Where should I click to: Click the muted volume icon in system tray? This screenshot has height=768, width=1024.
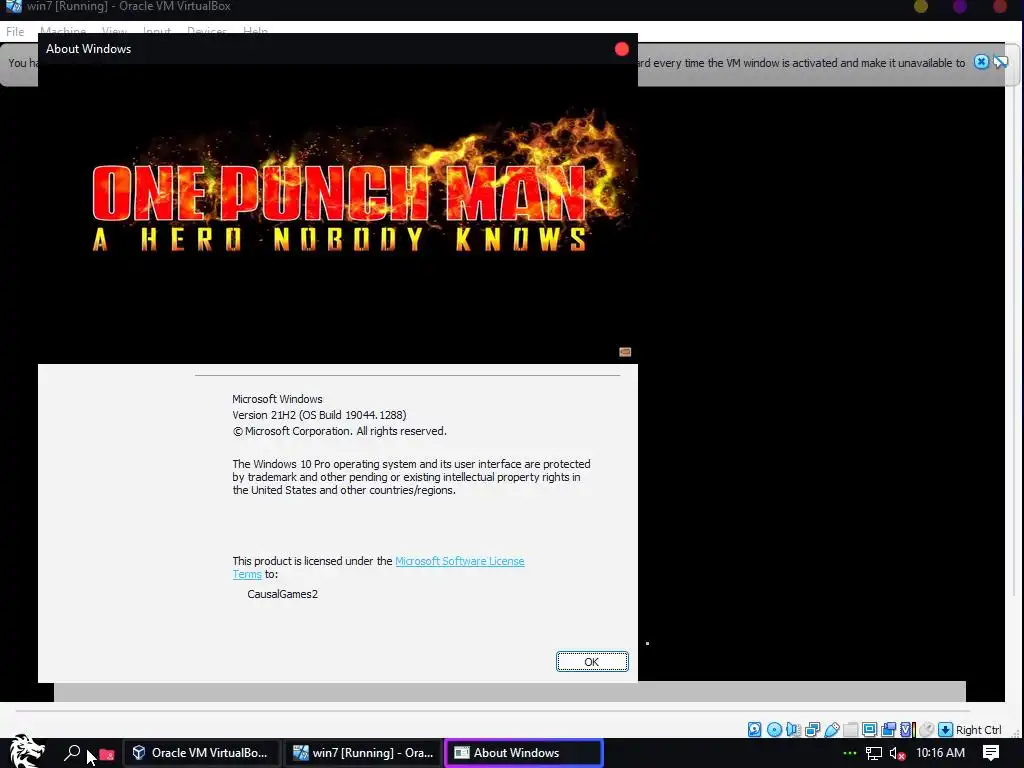pos(897,754)
